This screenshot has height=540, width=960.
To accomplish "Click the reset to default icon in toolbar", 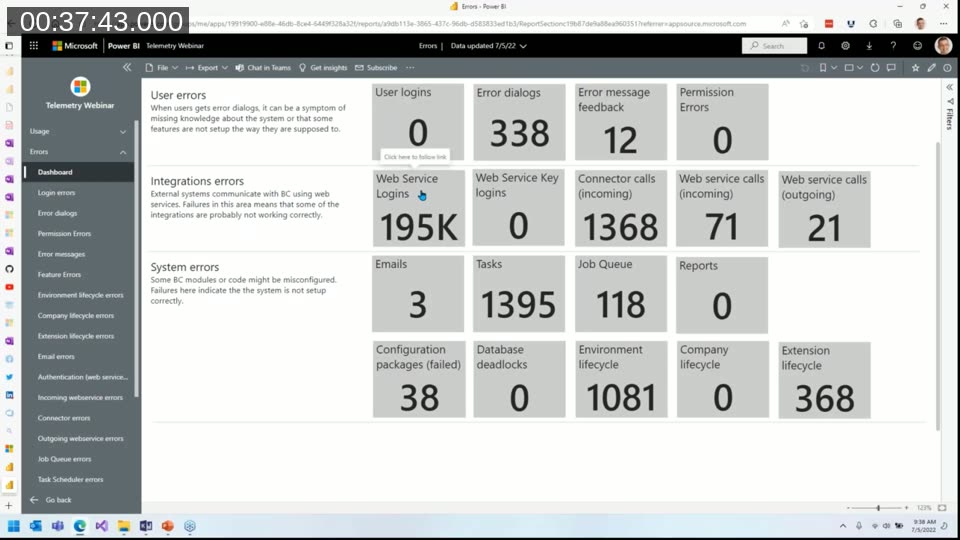I will point(804,68).
